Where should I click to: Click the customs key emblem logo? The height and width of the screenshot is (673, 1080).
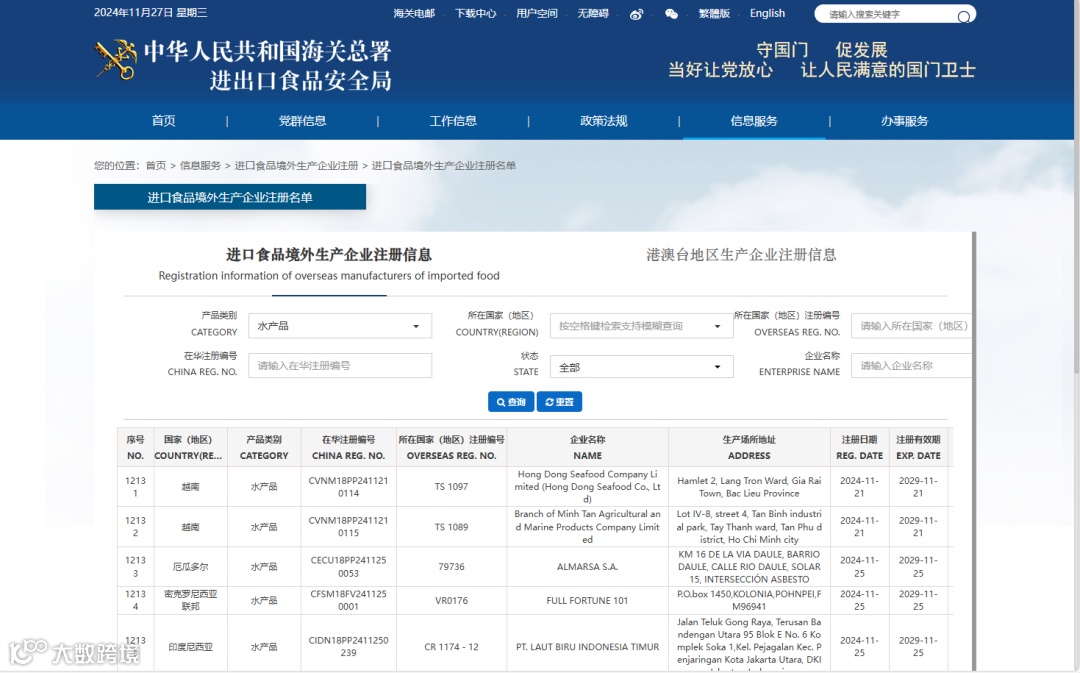click(116, 60)
